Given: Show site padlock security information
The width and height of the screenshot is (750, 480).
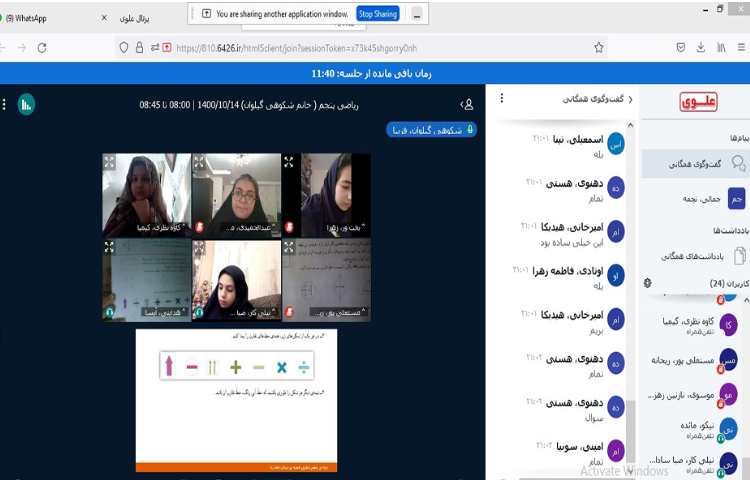Looking at the screenshot, I should tap(139, 47).
